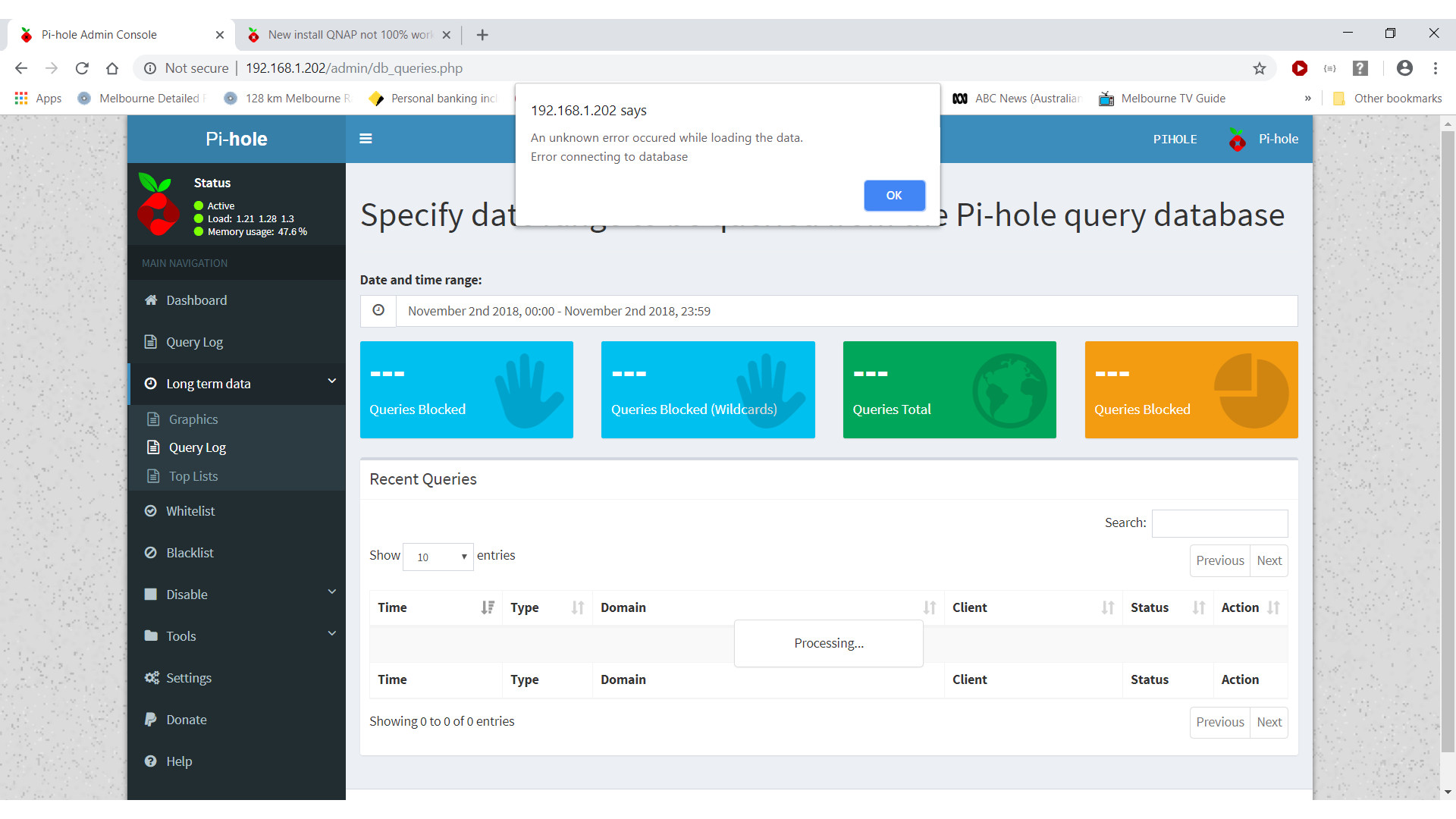Image resolution: width=1456 pixels, height=819 pixels.
Task: Sort the table by Status column
Action: [1168, 607]
